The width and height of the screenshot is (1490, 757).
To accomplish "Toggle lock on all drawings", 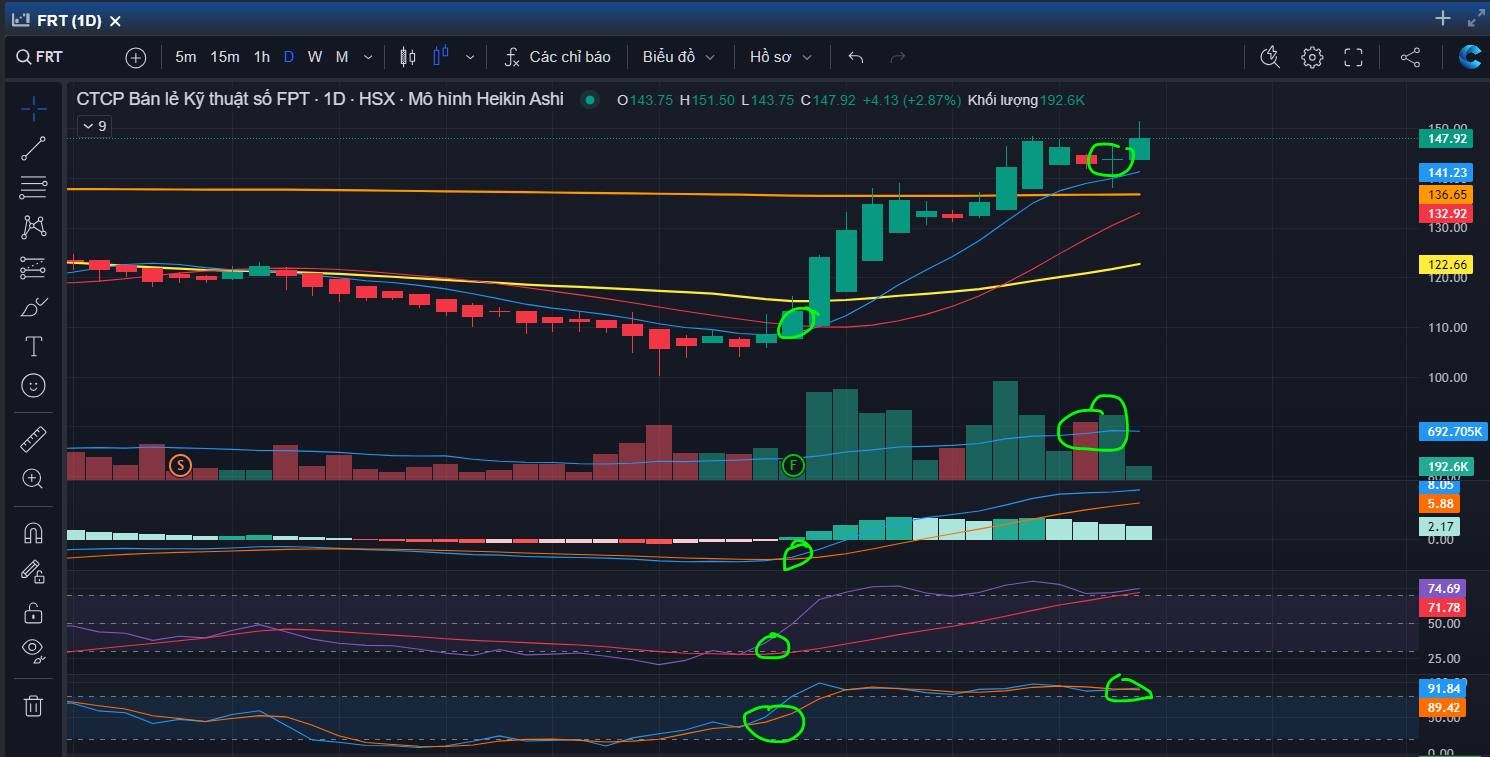I will (x=34, y=612).
